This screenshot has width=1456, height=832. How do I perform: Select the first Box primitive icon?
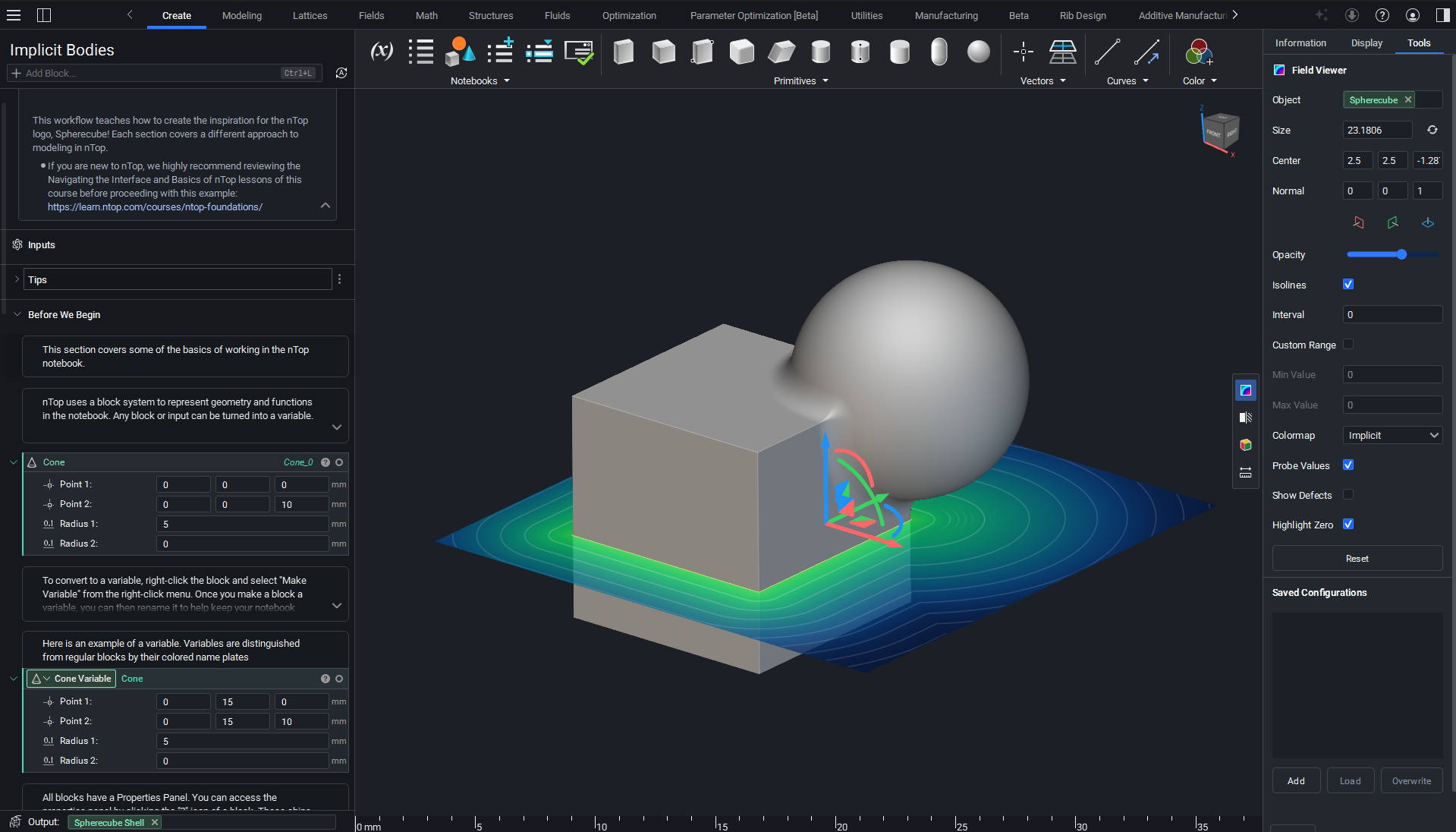[624, 52]
